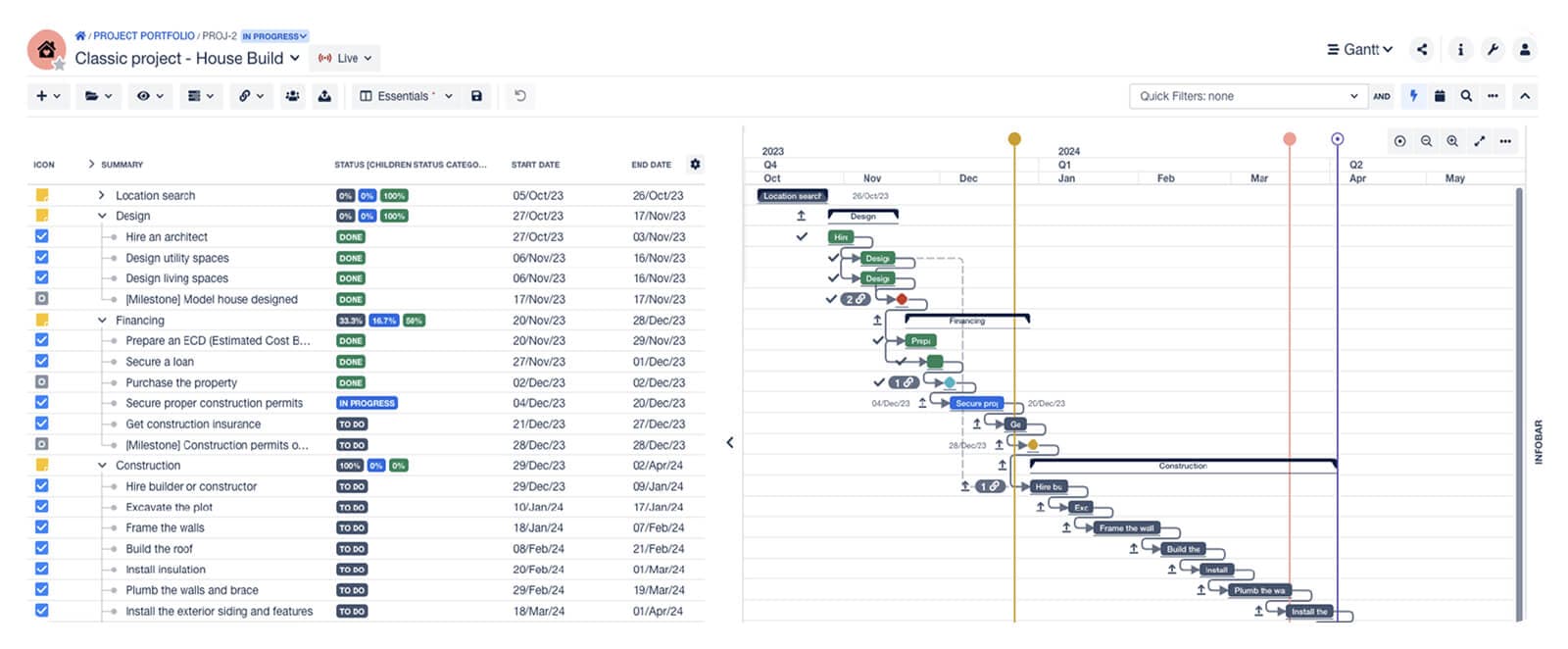
Task: Open the team members icon
Action: point(292,96)
